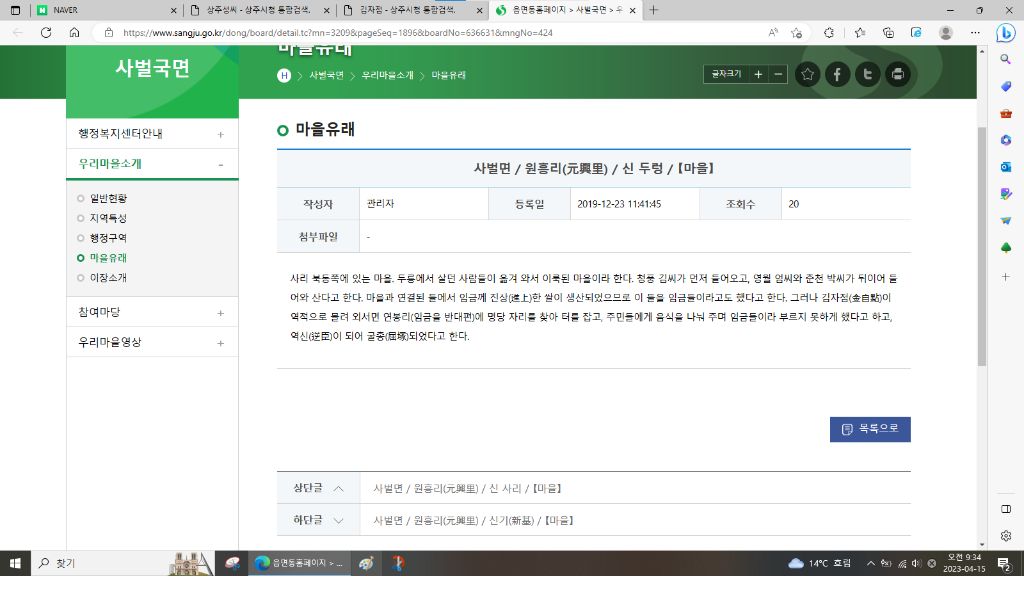Expand 참여마당 menu
The height and width of the screenshot is (603, 1024).
pyautogui.click(x=221, y=314)
